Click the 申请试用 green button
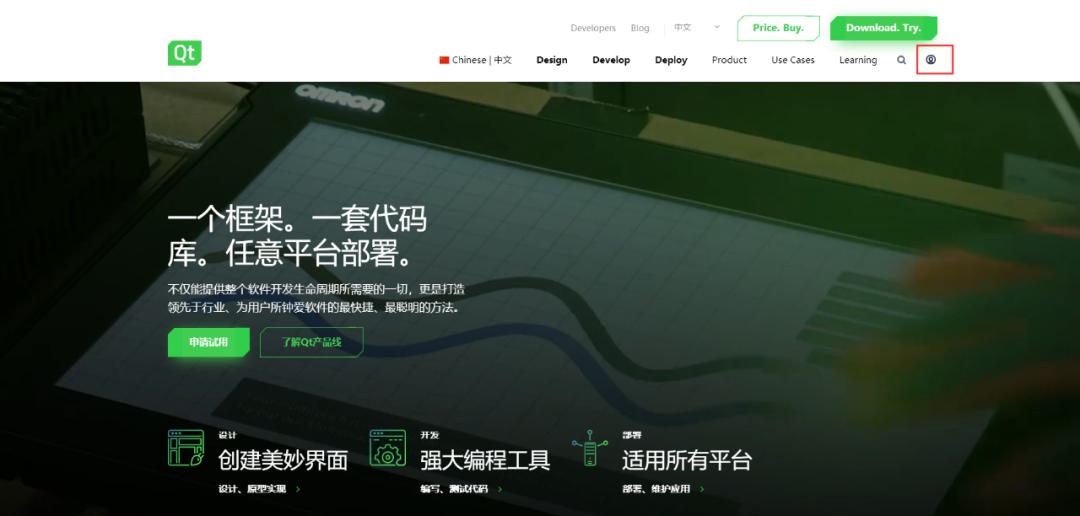Image resolution: width=1080 pixels, height=516 pixels. click(209, 342)
